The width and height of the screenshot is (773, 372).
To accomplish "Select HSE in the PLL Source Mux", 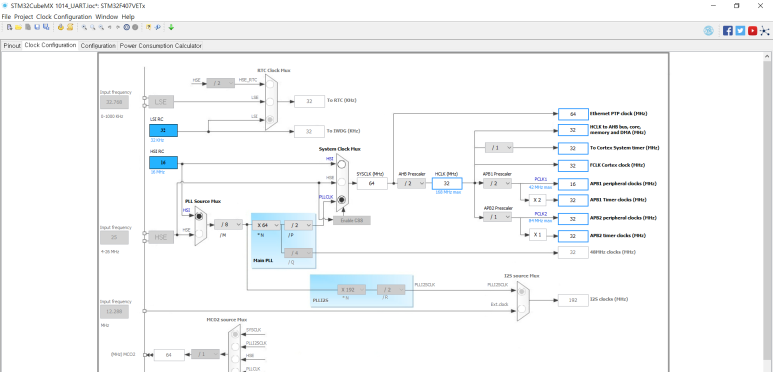I will click(x=199, y=233).
